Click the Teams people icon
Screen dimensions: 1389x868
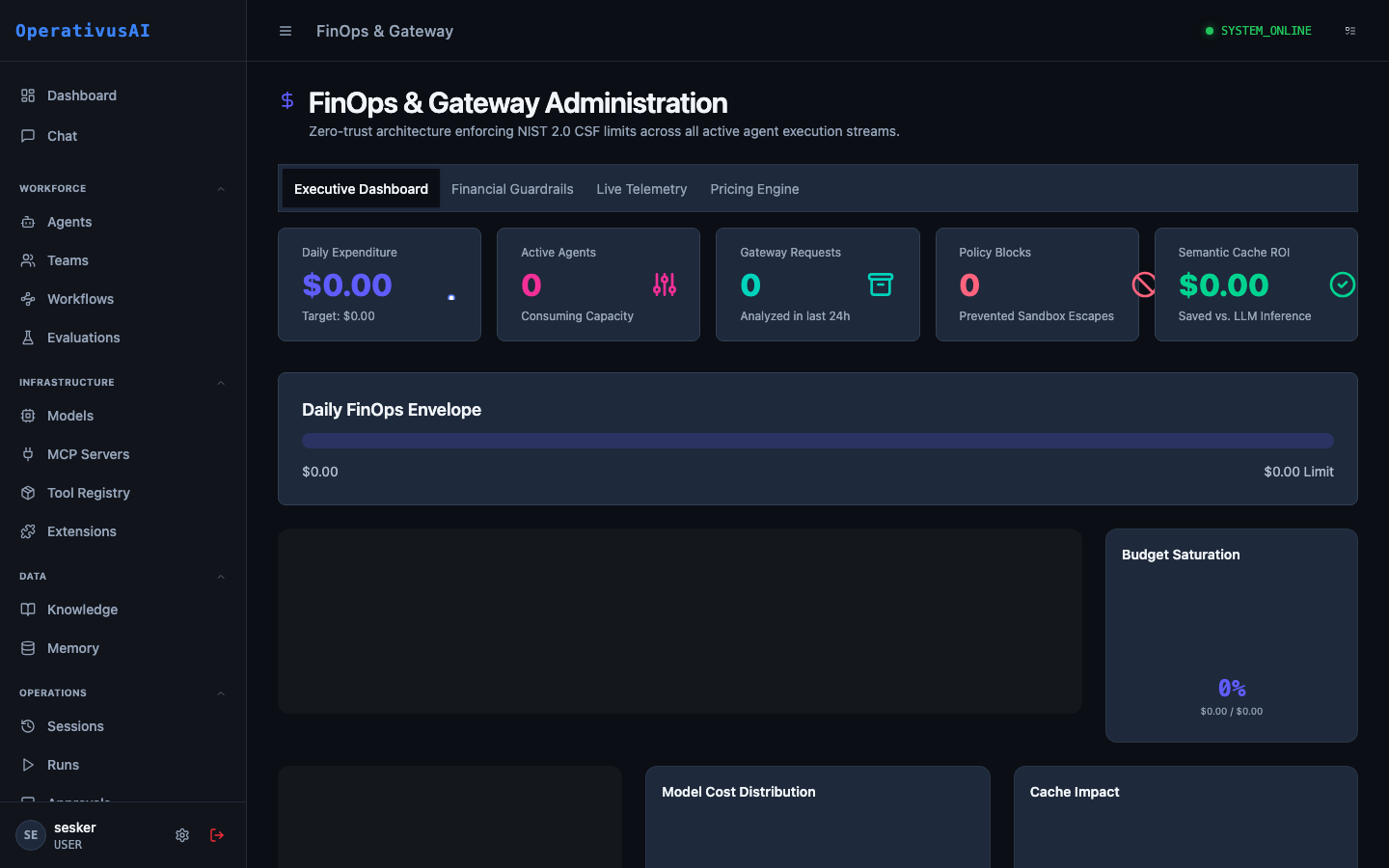(x=28, y=260)
